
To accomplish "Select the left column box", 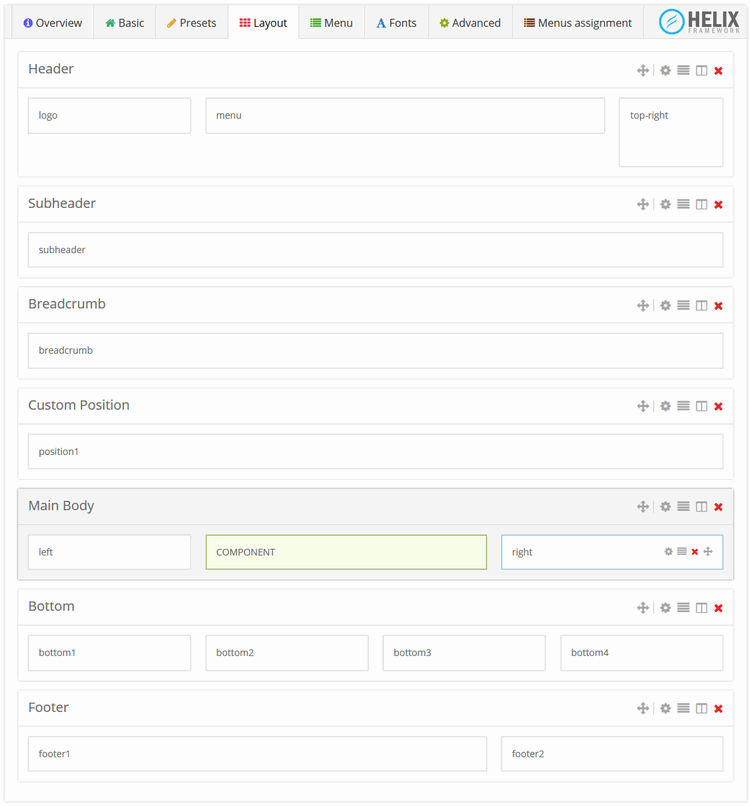I will [x=109, y=552].
